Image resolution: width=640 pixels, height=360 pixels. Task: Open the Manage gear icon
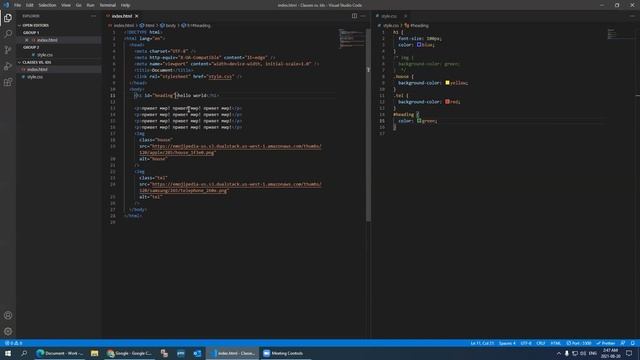click(8, 331)
